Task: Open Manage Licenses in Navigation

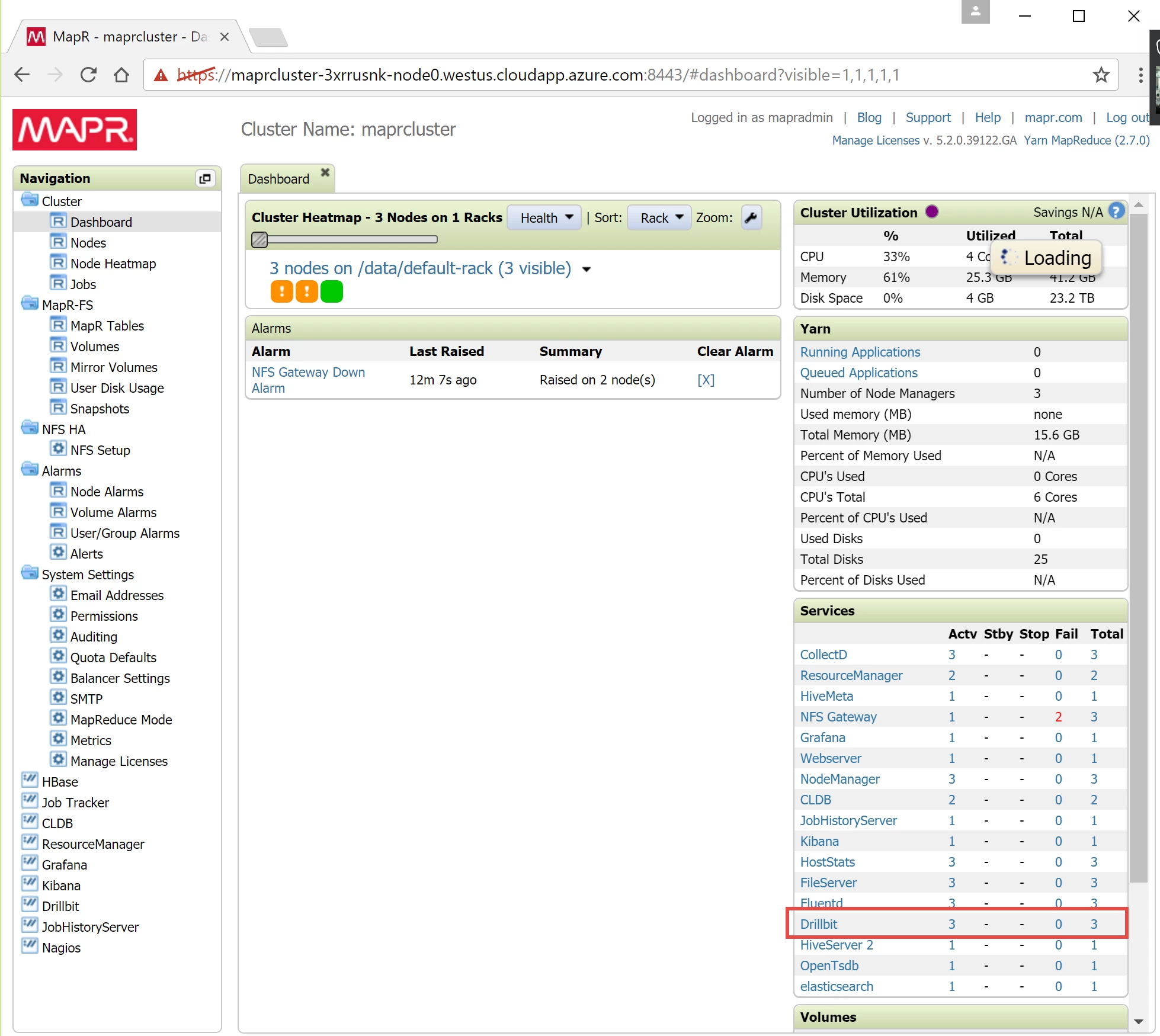Action: 118,761
